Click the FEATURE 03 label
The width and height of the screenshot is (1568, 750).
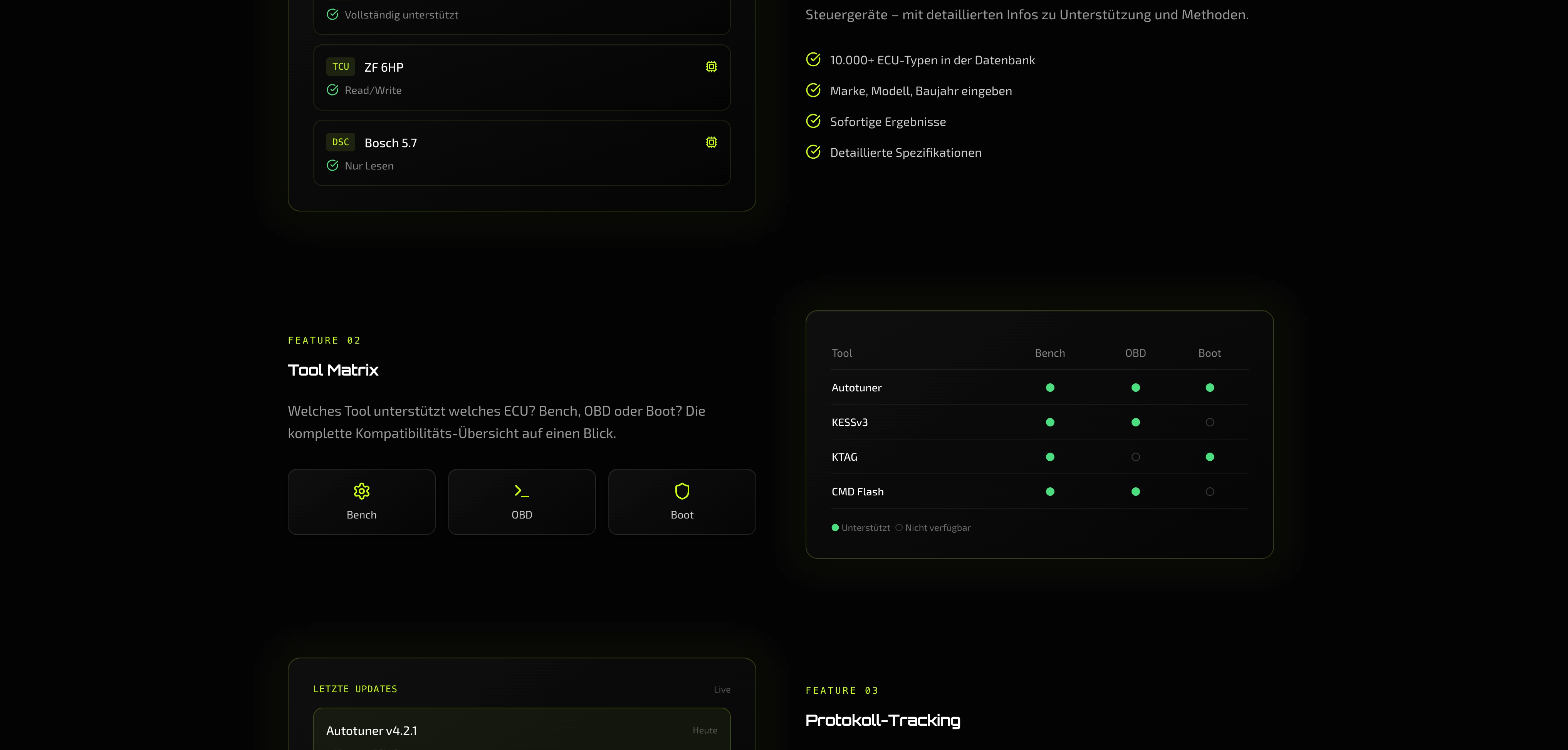[842, 690]
